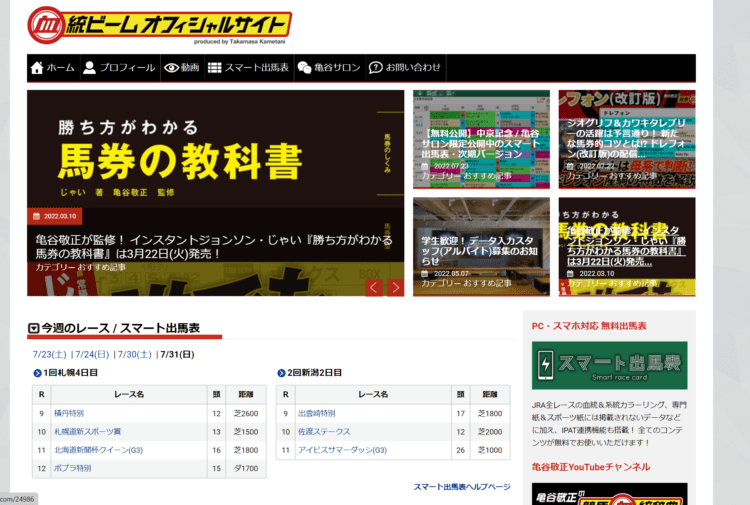This screenshot has height=505, width=750.
Task: Select the 7/24(日) date tab
Action: coord(92,354)
